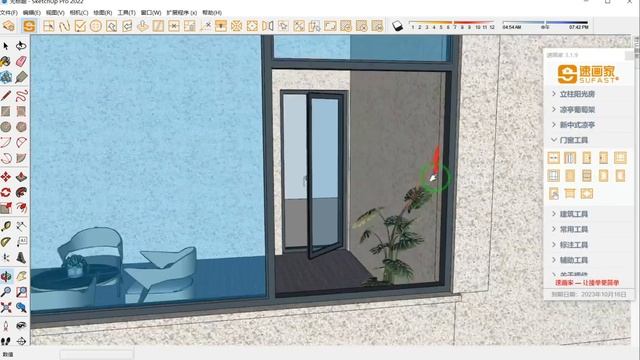Activate the Orbit camera tool
The image size is (640, 360).
click(x=6, y=276)
